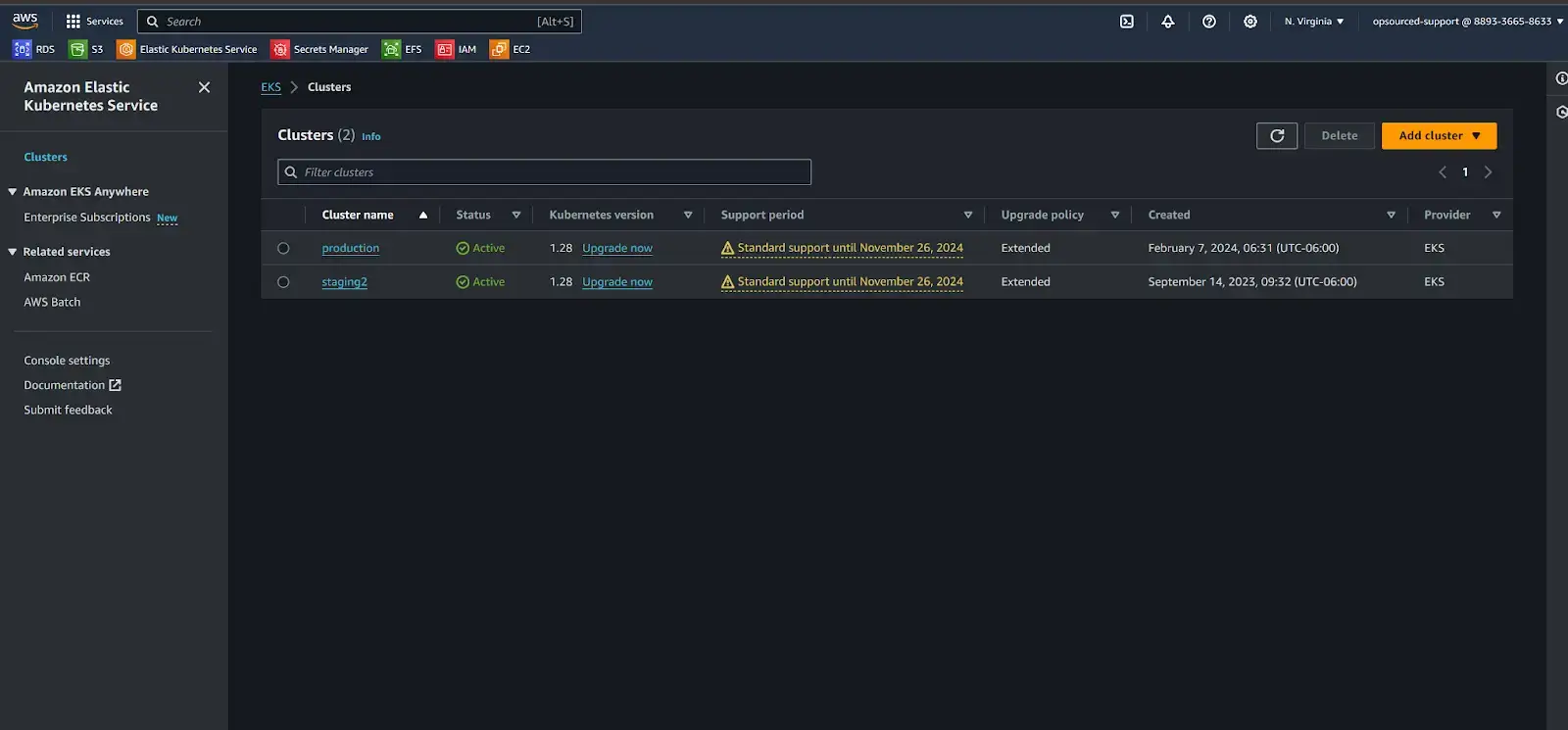
Task: Open the info panel icon on right edge
Action: coord(1561,78)
